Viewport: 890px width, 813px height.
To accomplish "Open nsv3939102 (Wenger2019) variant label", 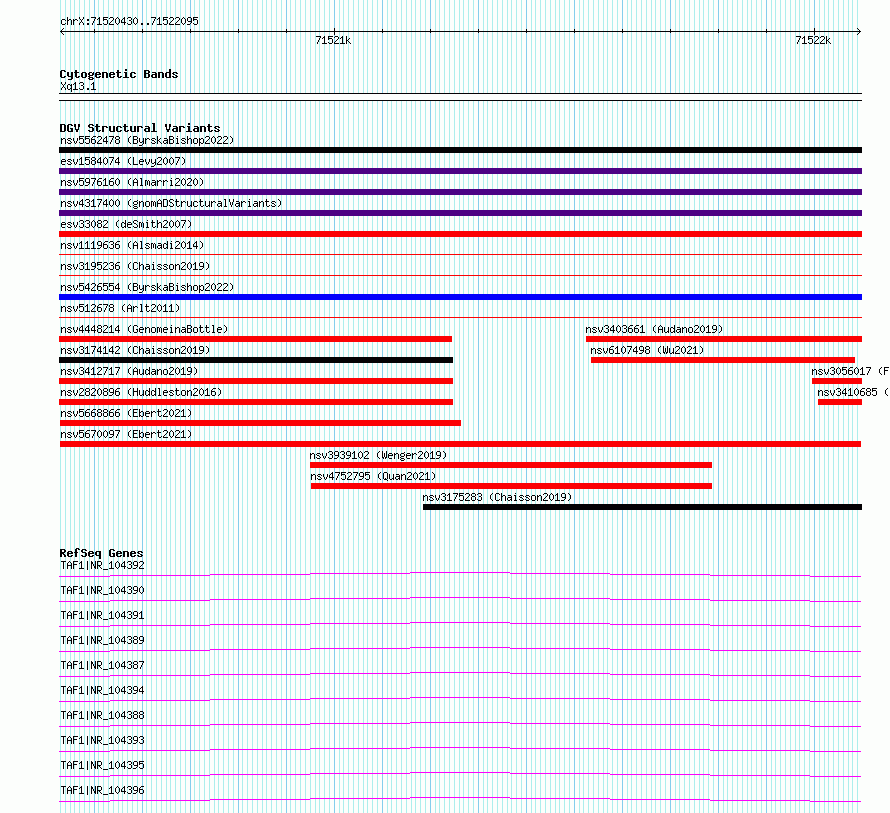I will pos(378,455).
